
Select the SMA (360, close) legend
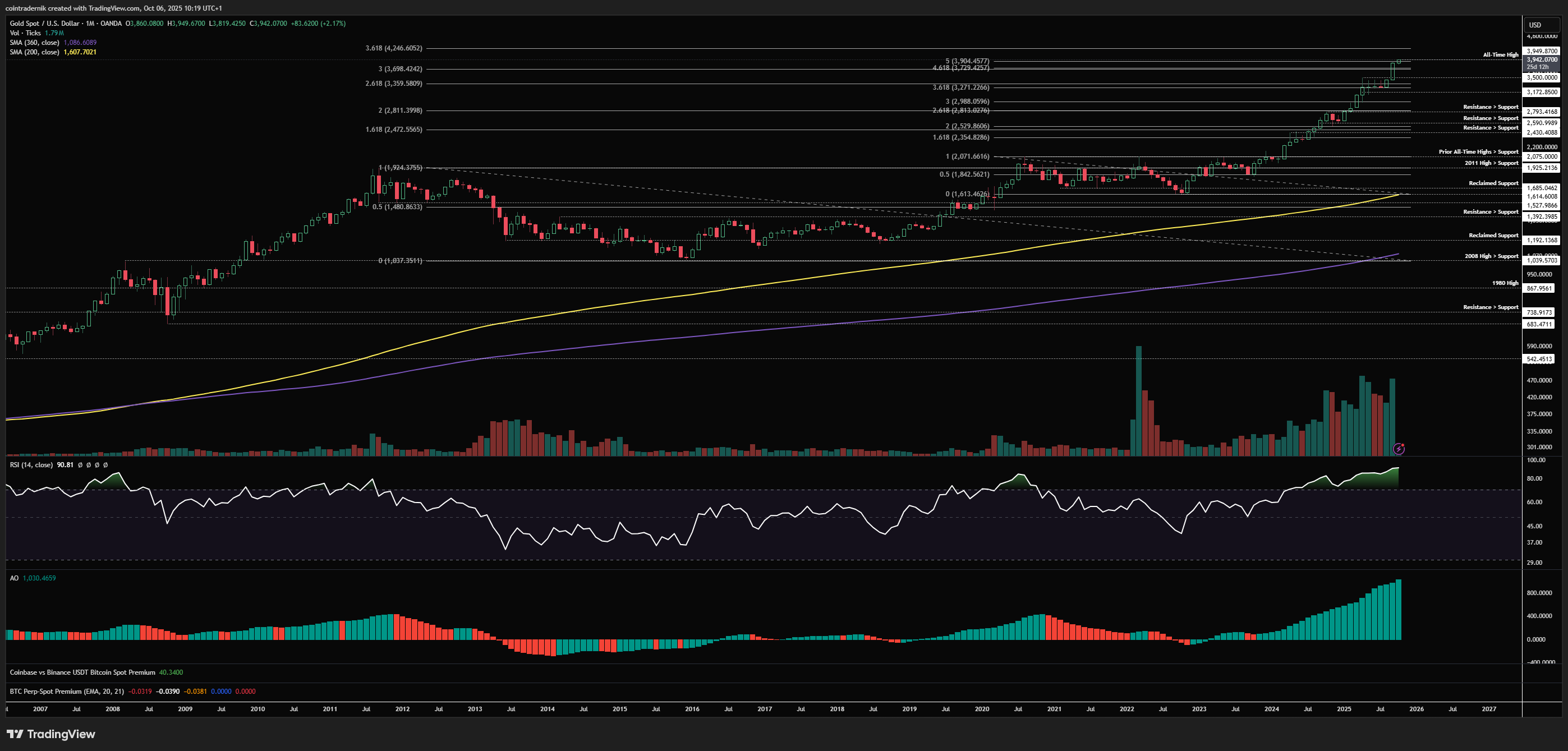pyautogui.click(x=35, y=43)
